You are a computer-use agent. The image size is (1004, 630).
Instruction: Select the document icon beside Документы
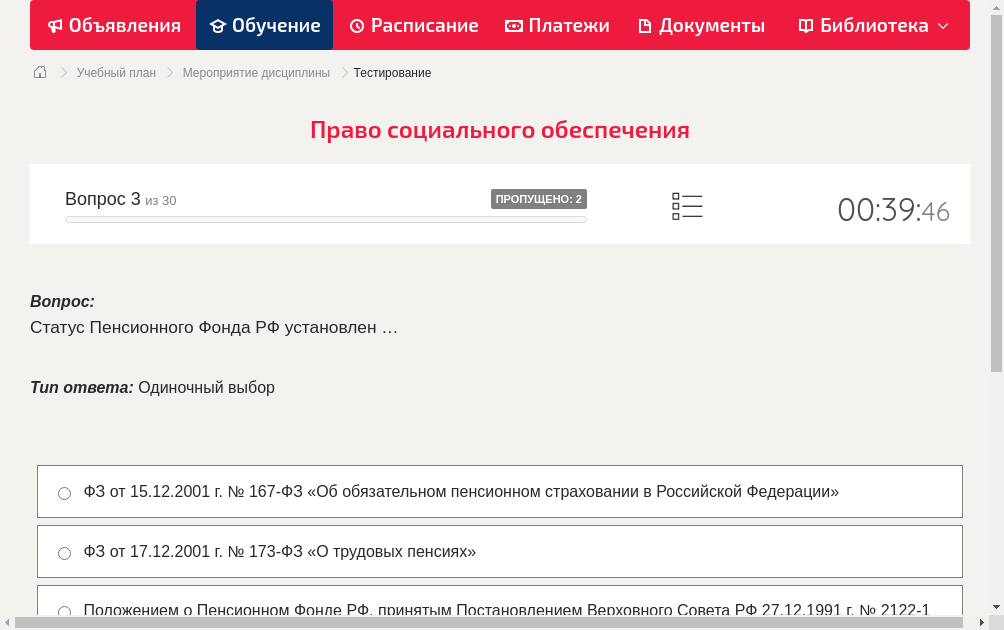click(x=644, y=25)
